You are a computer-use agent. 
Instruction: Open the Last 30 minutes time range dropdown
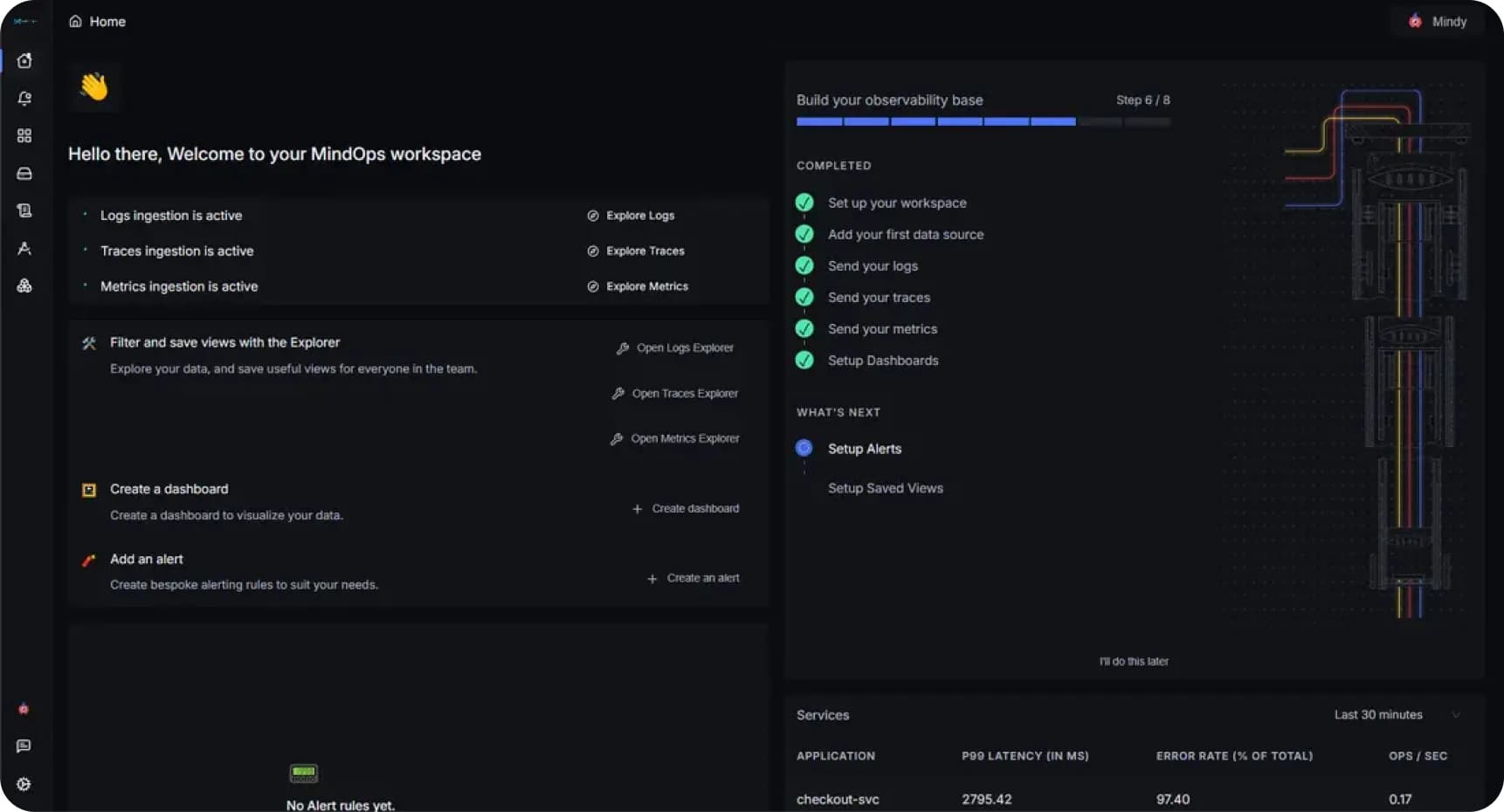pos(1397,714)
